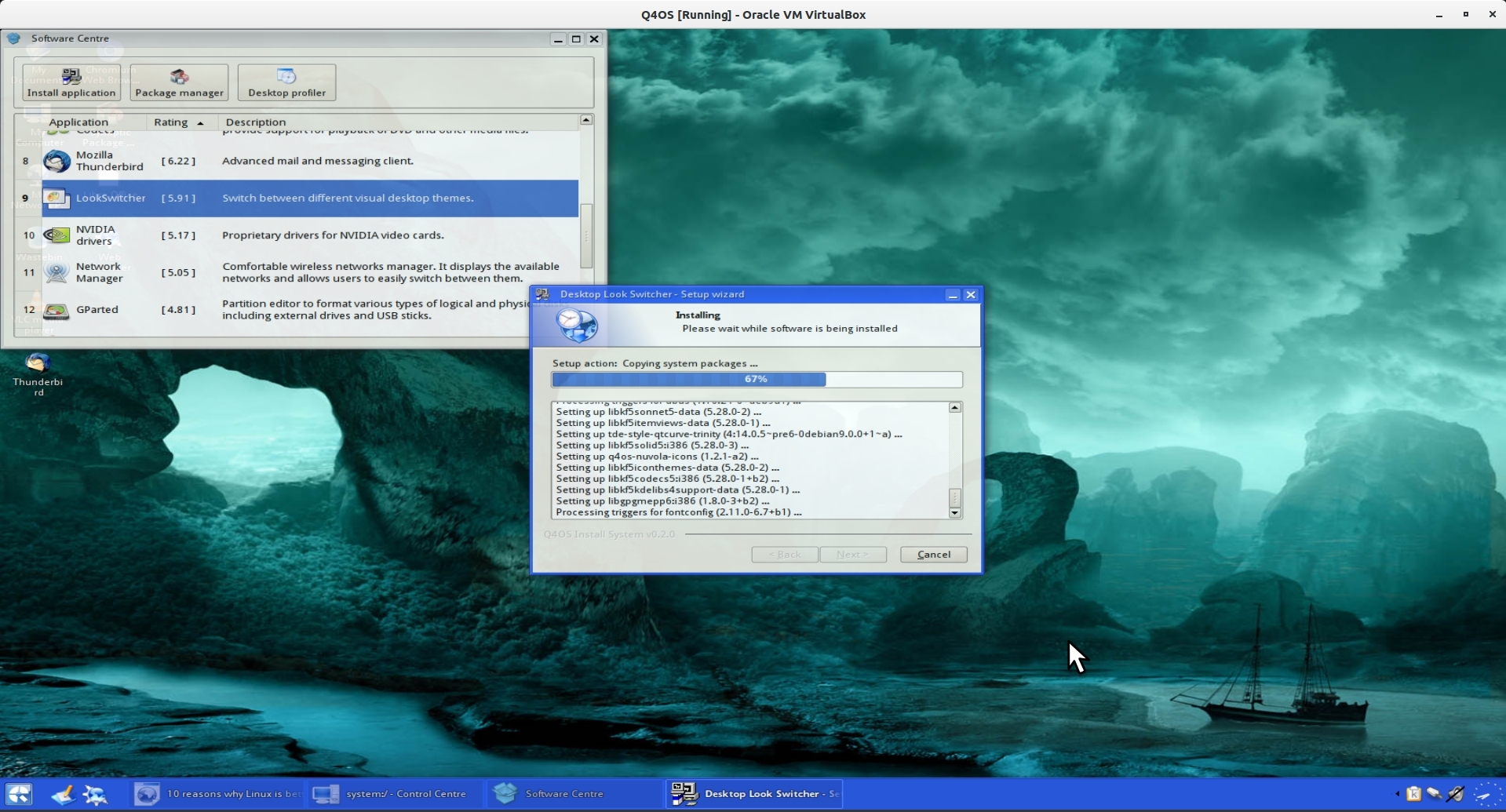The height and width of the screenshot is (812, 1506).
Task: Sort the list by Application column
Action: (x=78, y=122)
